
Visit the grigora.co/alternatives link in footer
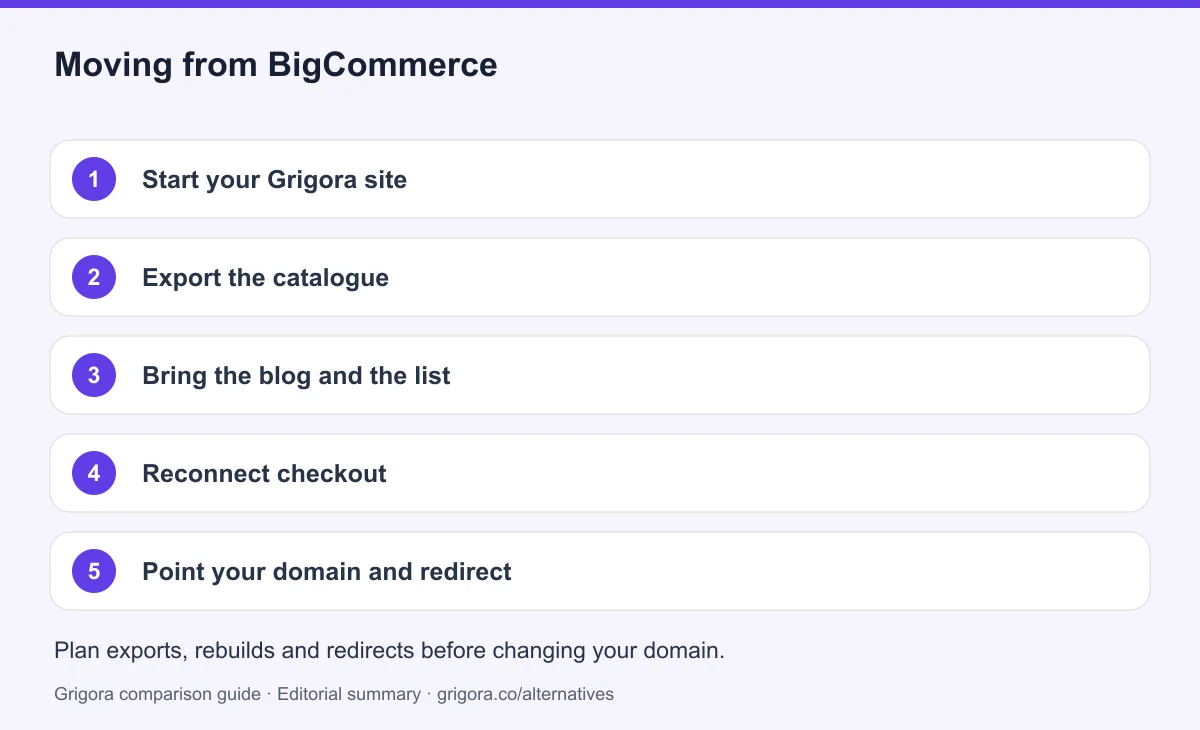point(526,693)
